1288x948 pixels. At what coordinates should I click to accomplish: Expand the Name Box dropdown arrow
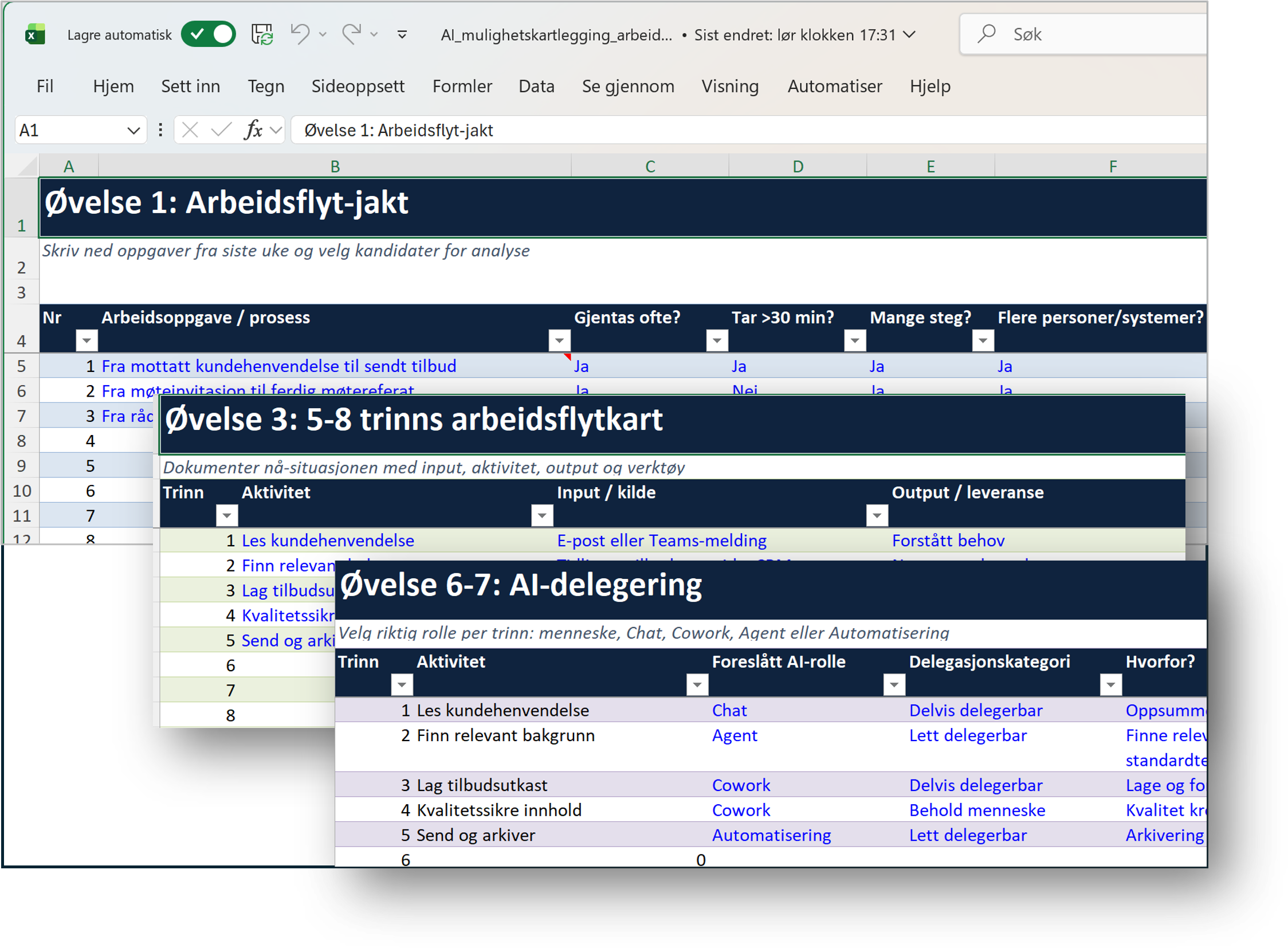point(133,131)
